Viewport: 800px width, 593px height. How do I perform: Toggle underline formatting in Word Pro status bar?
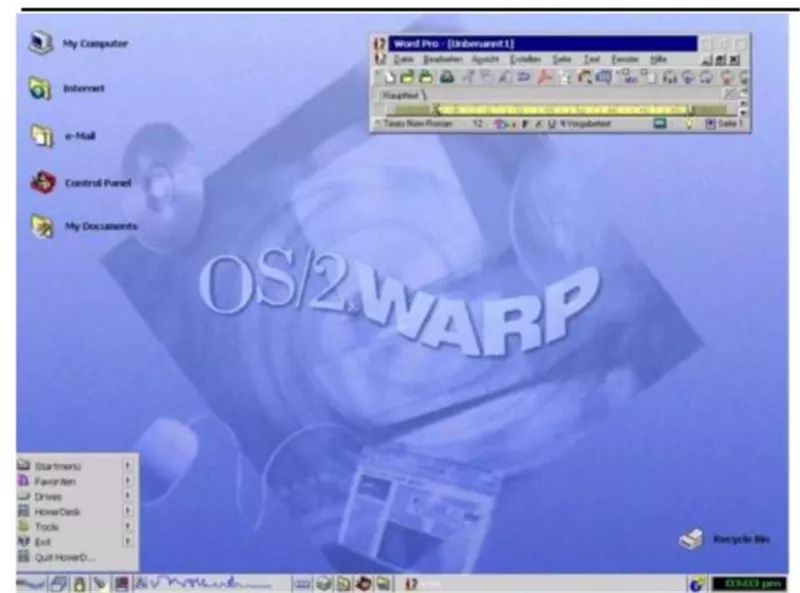pyautogui.click(x=552, y=124)
